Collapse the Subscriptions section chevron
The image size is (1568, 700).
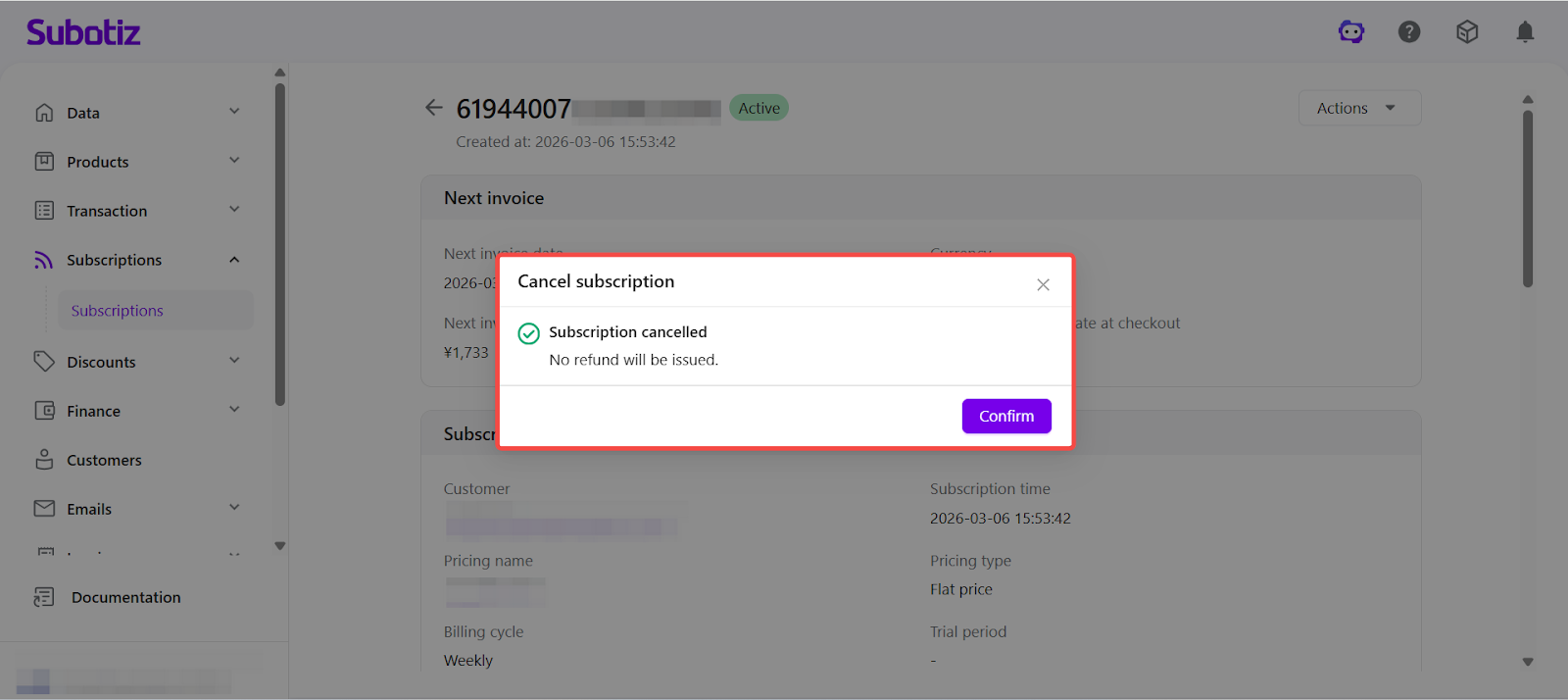coord(234,260)
